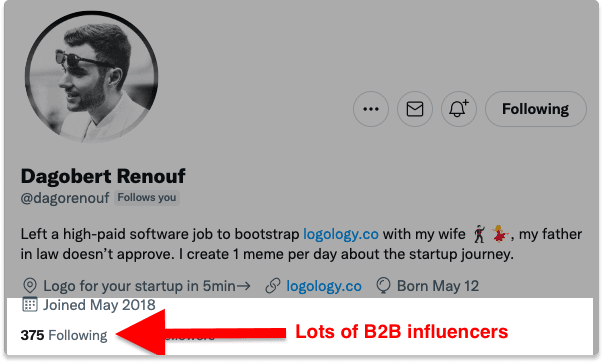Click the Following button to unfollow
This screenshot has height=363, width=603.
click(536, 109)
